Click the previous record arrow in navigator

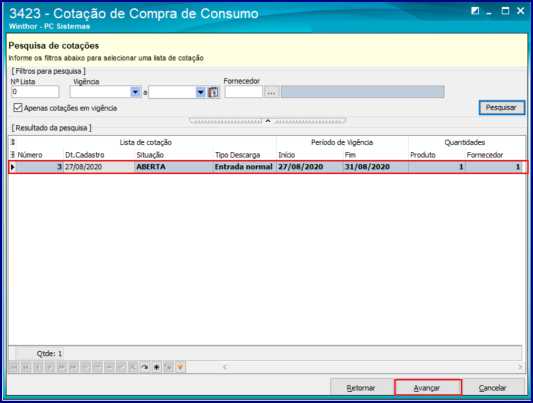coord(38,367)
